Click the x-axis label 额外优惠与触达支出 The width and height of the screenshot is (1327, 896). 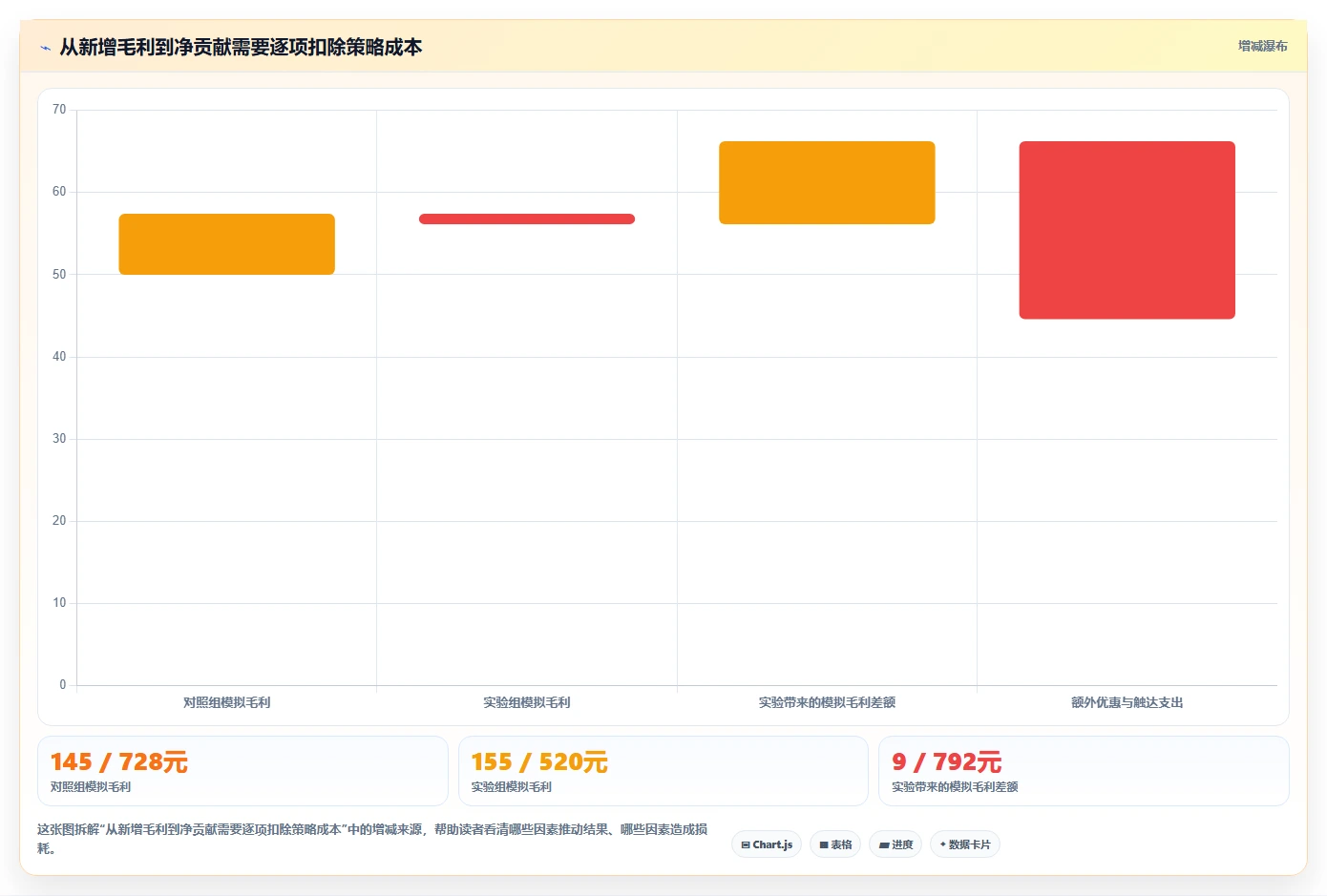point(1127,702)
